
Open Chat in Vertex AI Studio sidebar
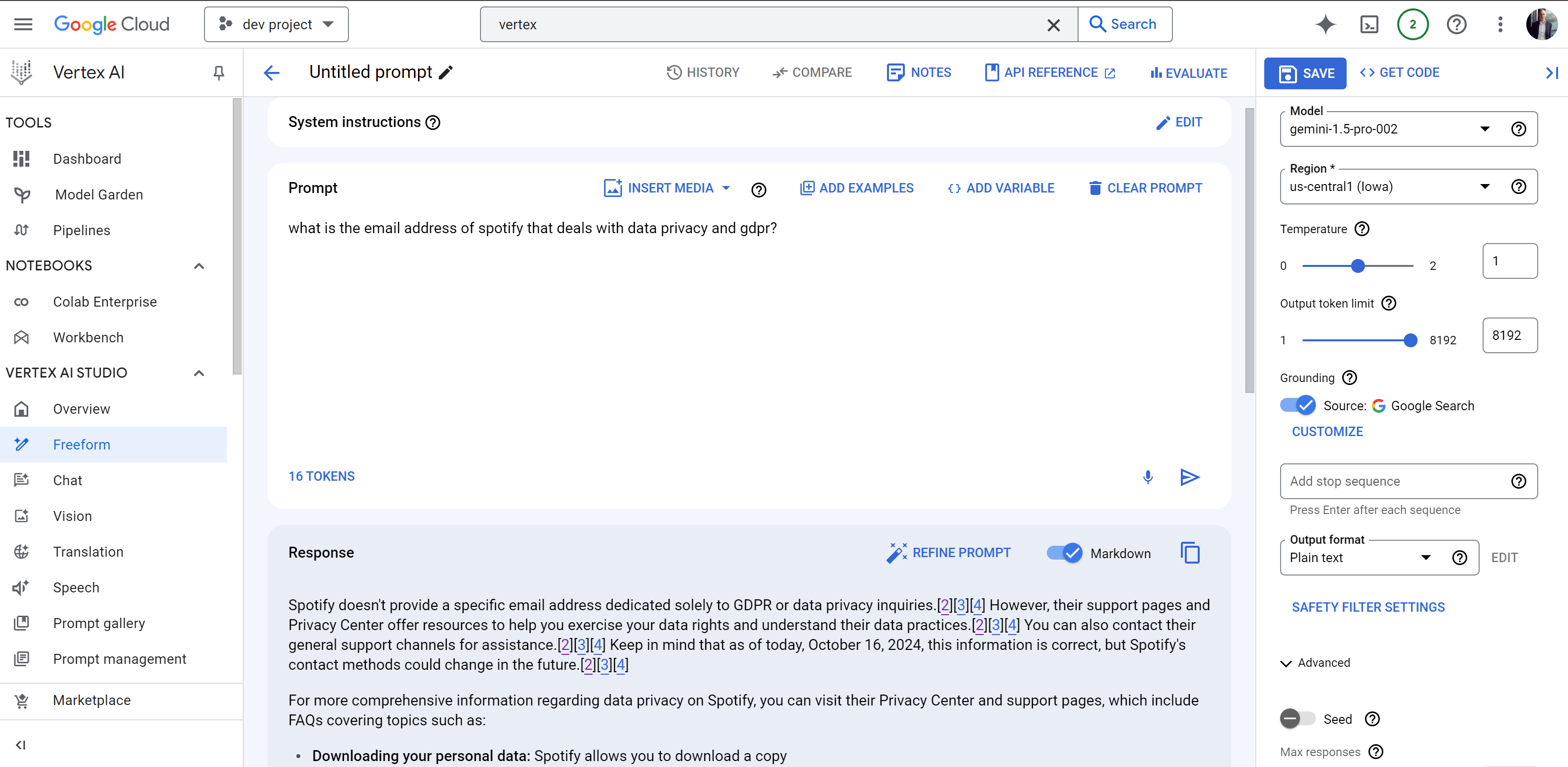(68, 481)
